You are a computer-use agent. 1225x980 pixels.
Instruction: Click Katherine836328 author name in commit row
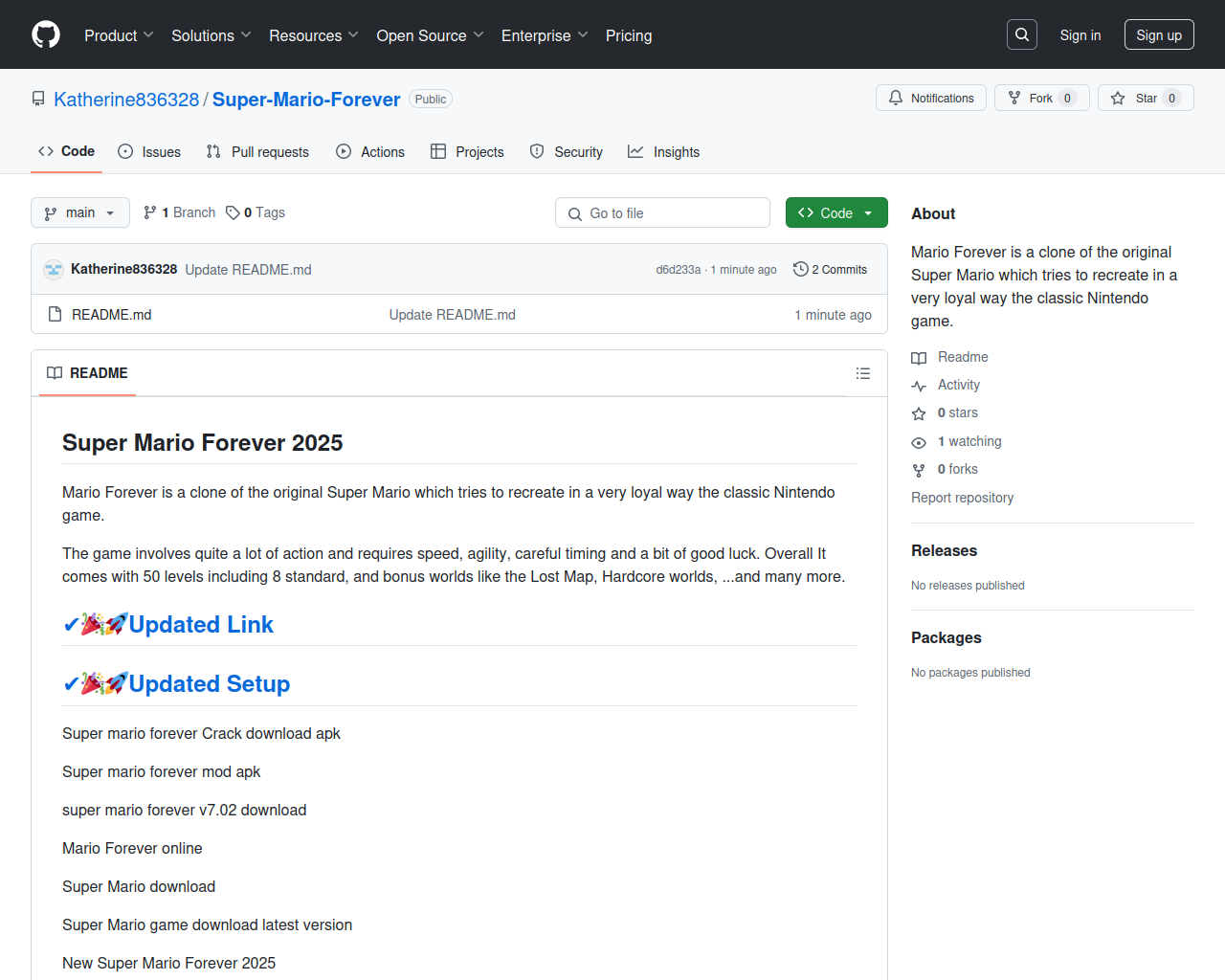tap(123, 269)
